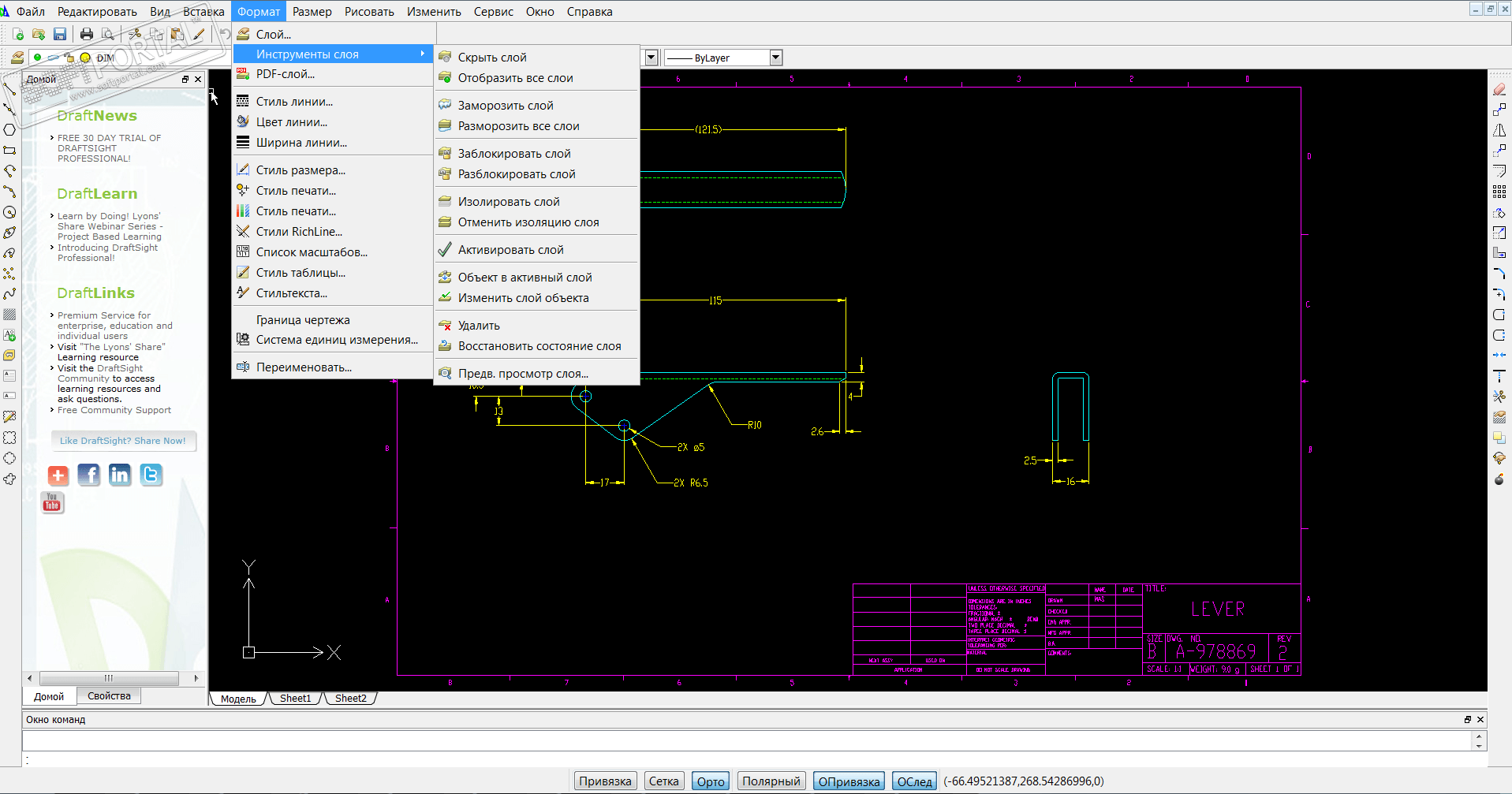
Task: Select the Mirror tool in the right toolbar
Action: click(1499, 130)
